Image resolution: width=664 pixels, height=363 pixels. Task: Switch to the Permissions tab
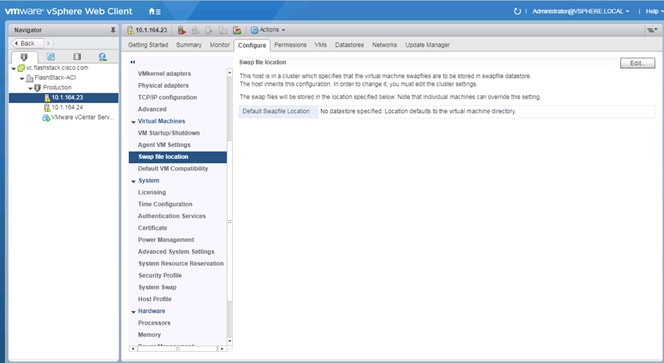click(x=290, y=45)
